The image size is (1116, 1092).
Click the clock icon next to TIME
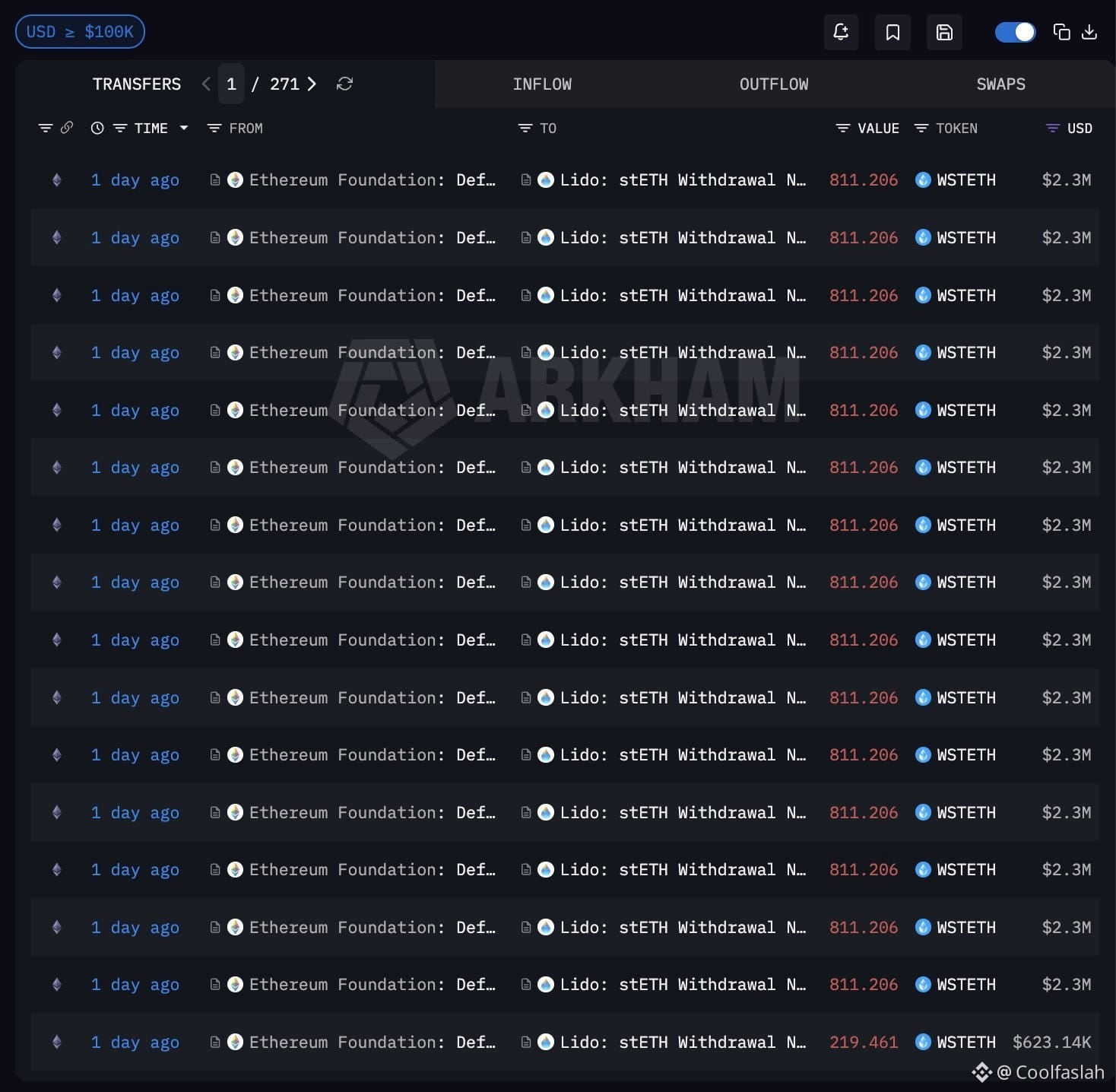point(97,129)
